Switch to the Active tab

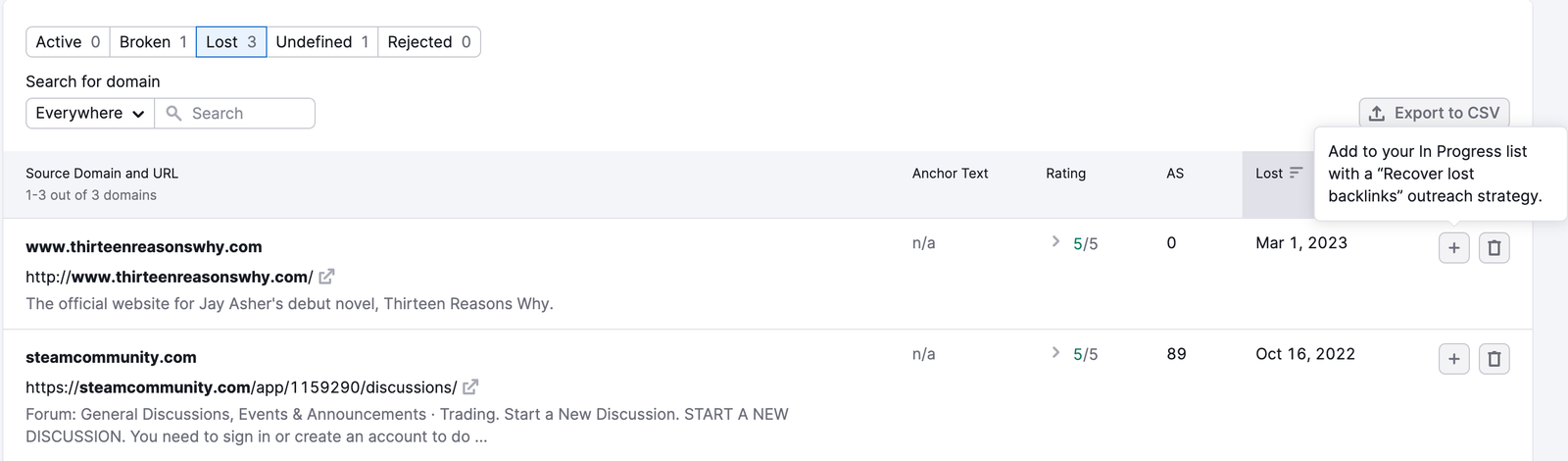point(68,42)
